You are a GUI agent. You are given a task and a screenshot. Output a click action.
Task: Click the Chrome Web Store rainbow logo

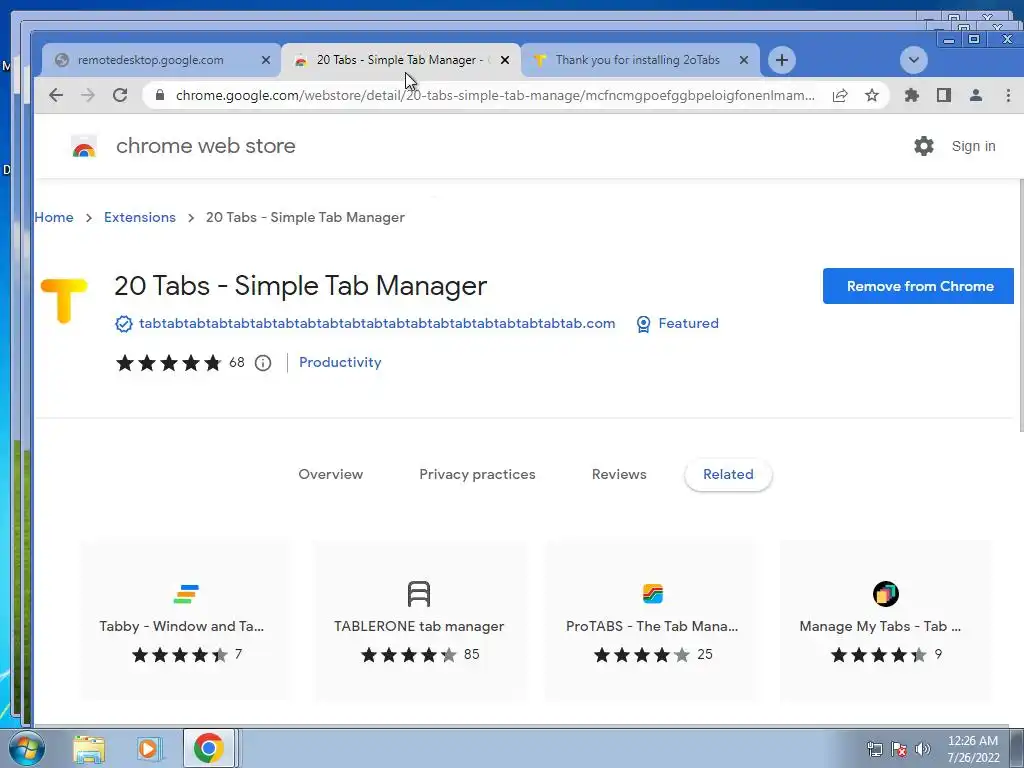pyautogui.click(x=84, y=146)
